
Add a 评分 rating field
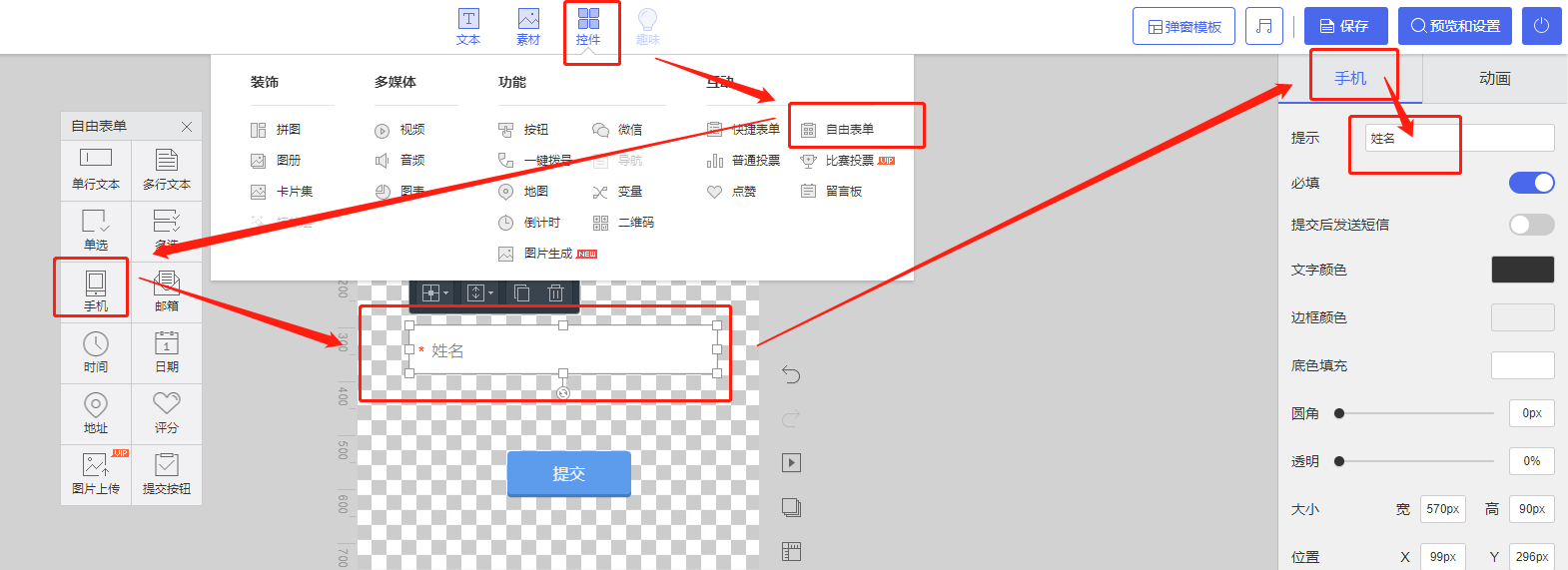click(x=167, y=413)
